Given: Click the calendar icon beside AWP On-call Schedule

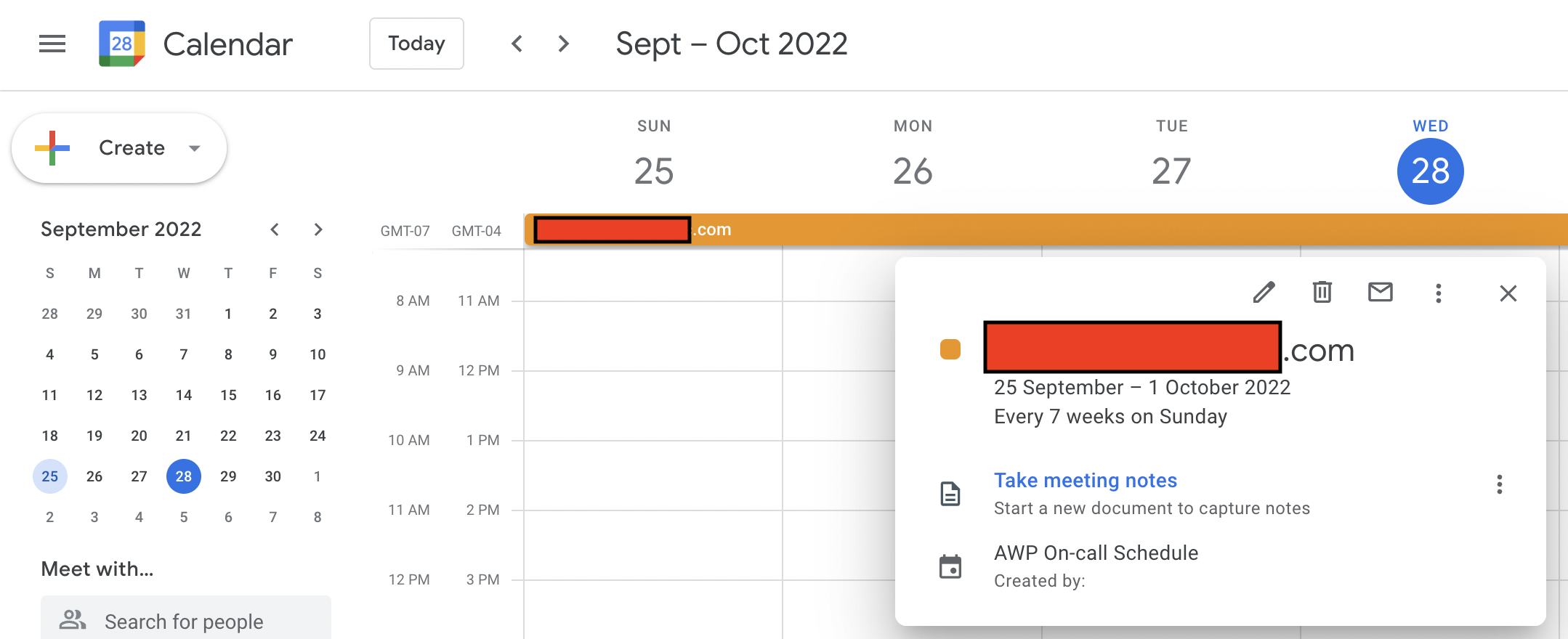Looking at the screenshot, I should point(952,565).
